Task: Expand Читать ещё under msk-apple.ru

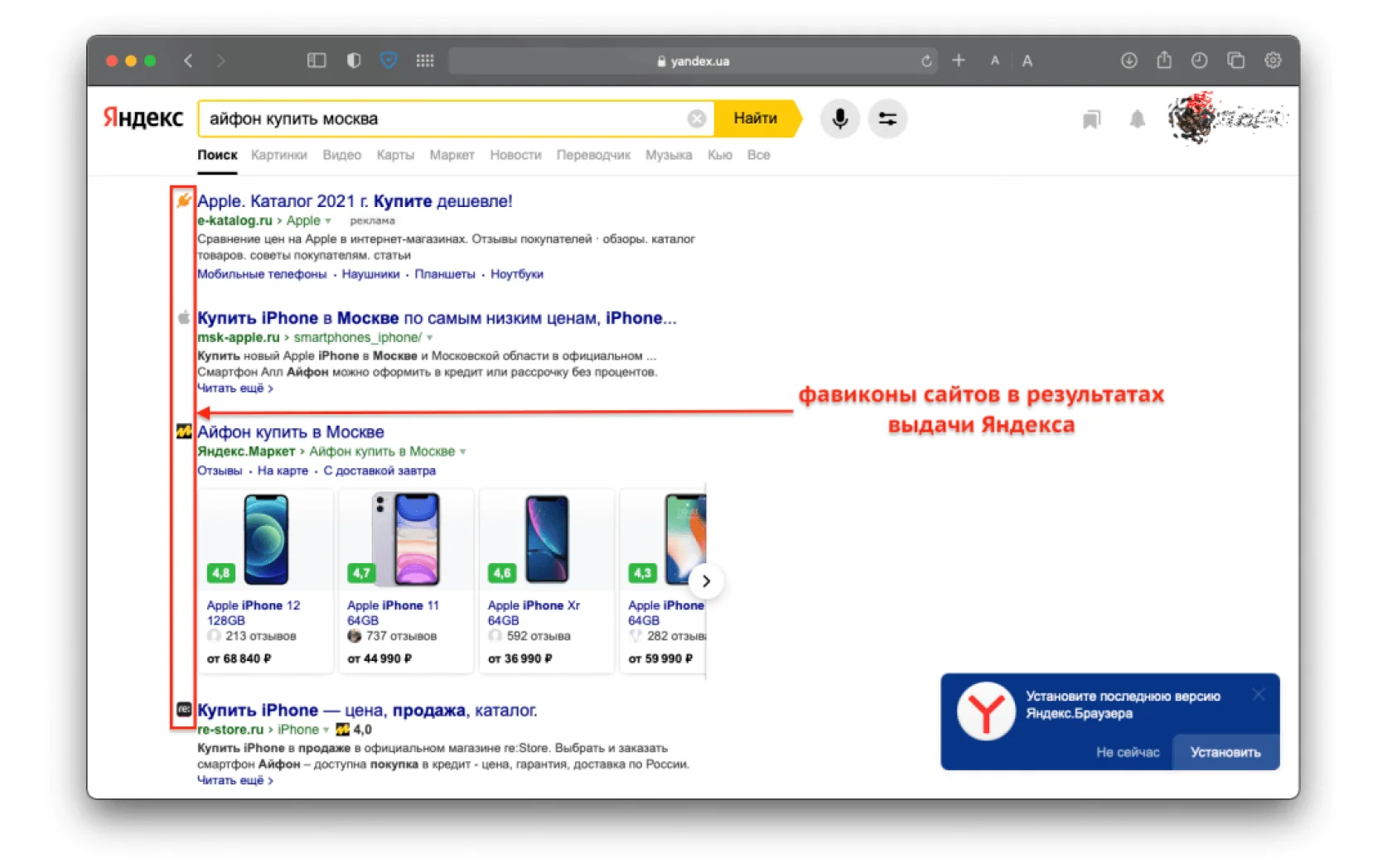Action: (x=234, y=388)
